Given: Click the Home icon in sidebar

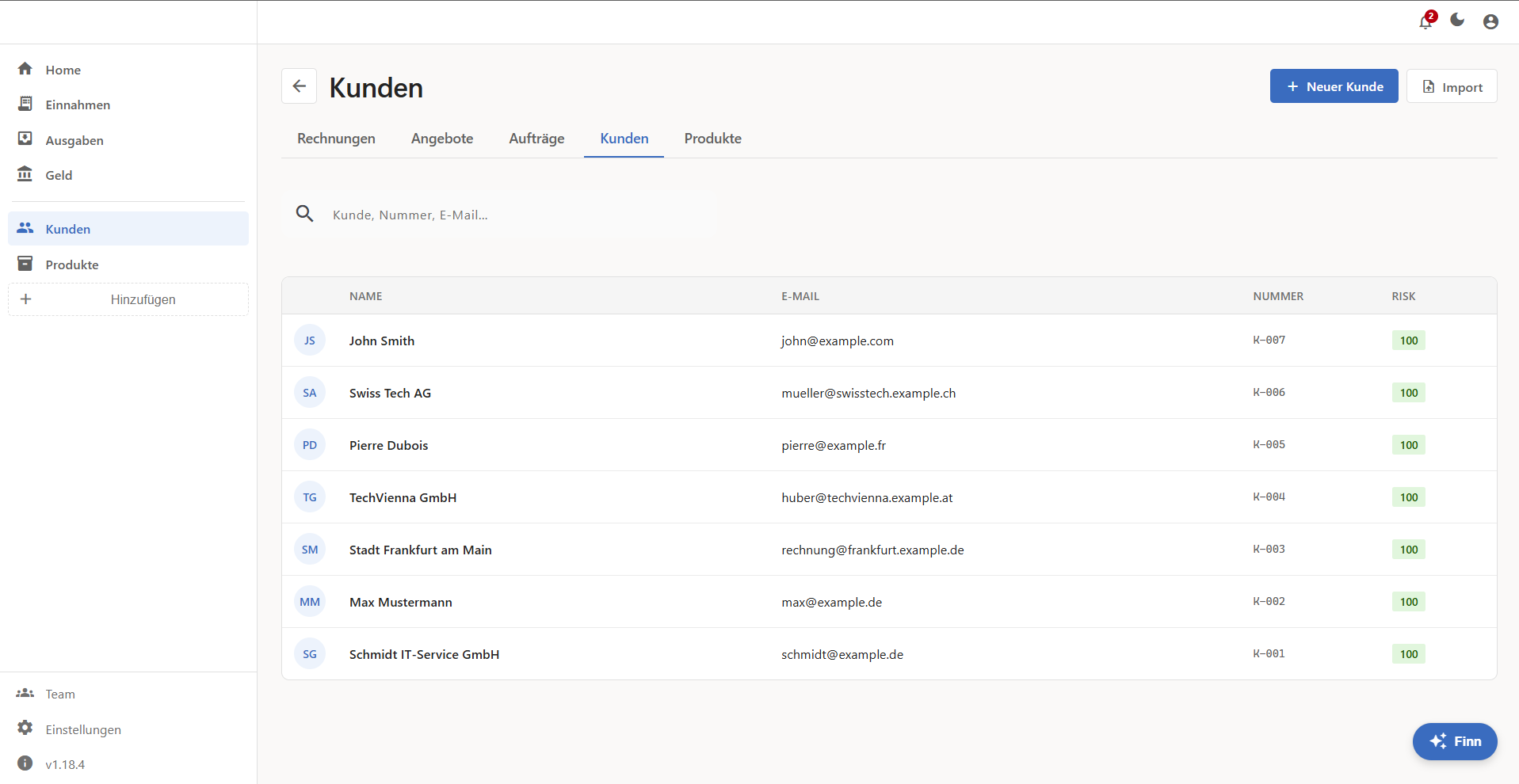Looking at the screenshot, I should tap(25, 69).
